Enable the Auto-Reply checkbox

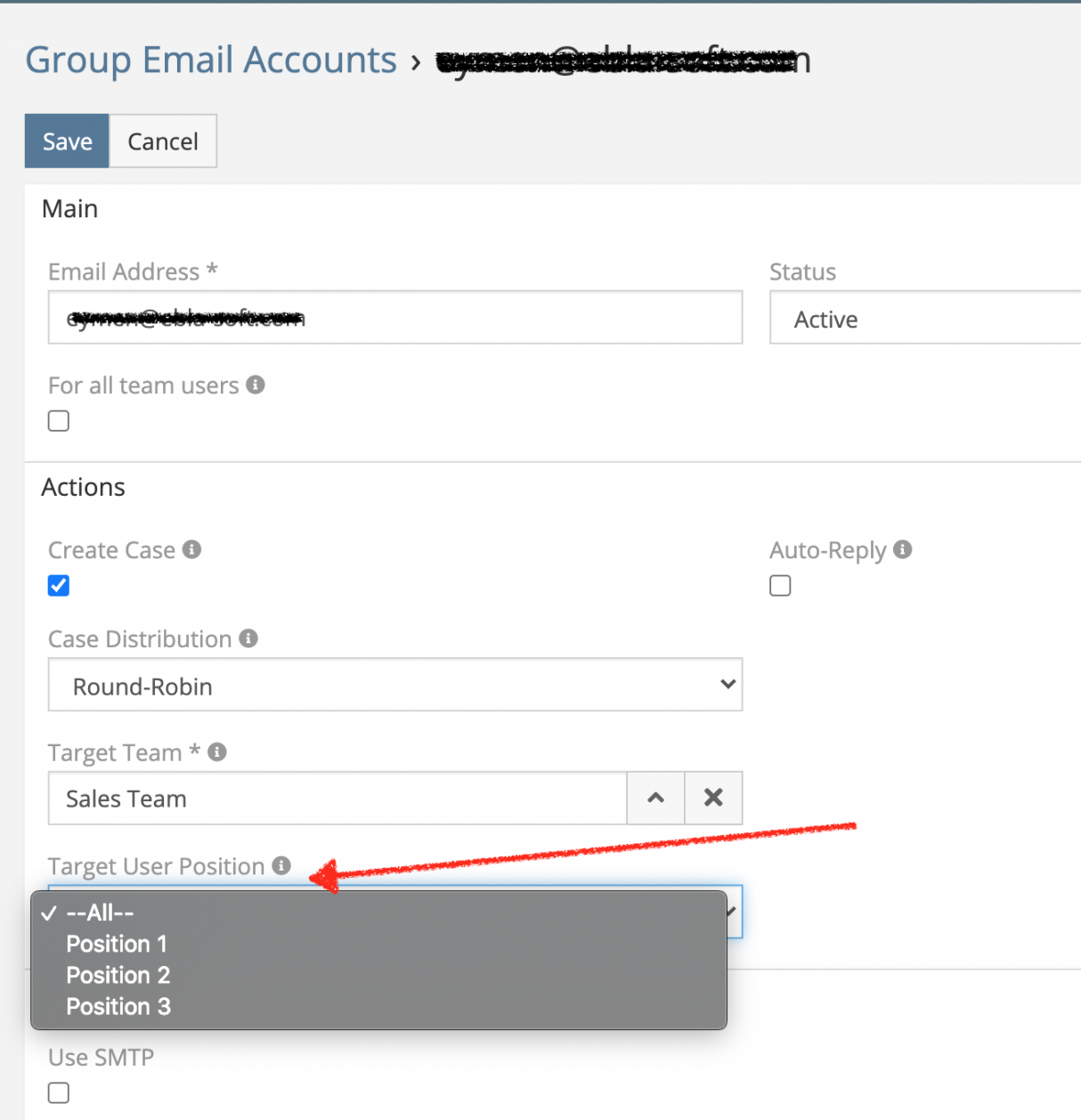(x=780, y=586)
